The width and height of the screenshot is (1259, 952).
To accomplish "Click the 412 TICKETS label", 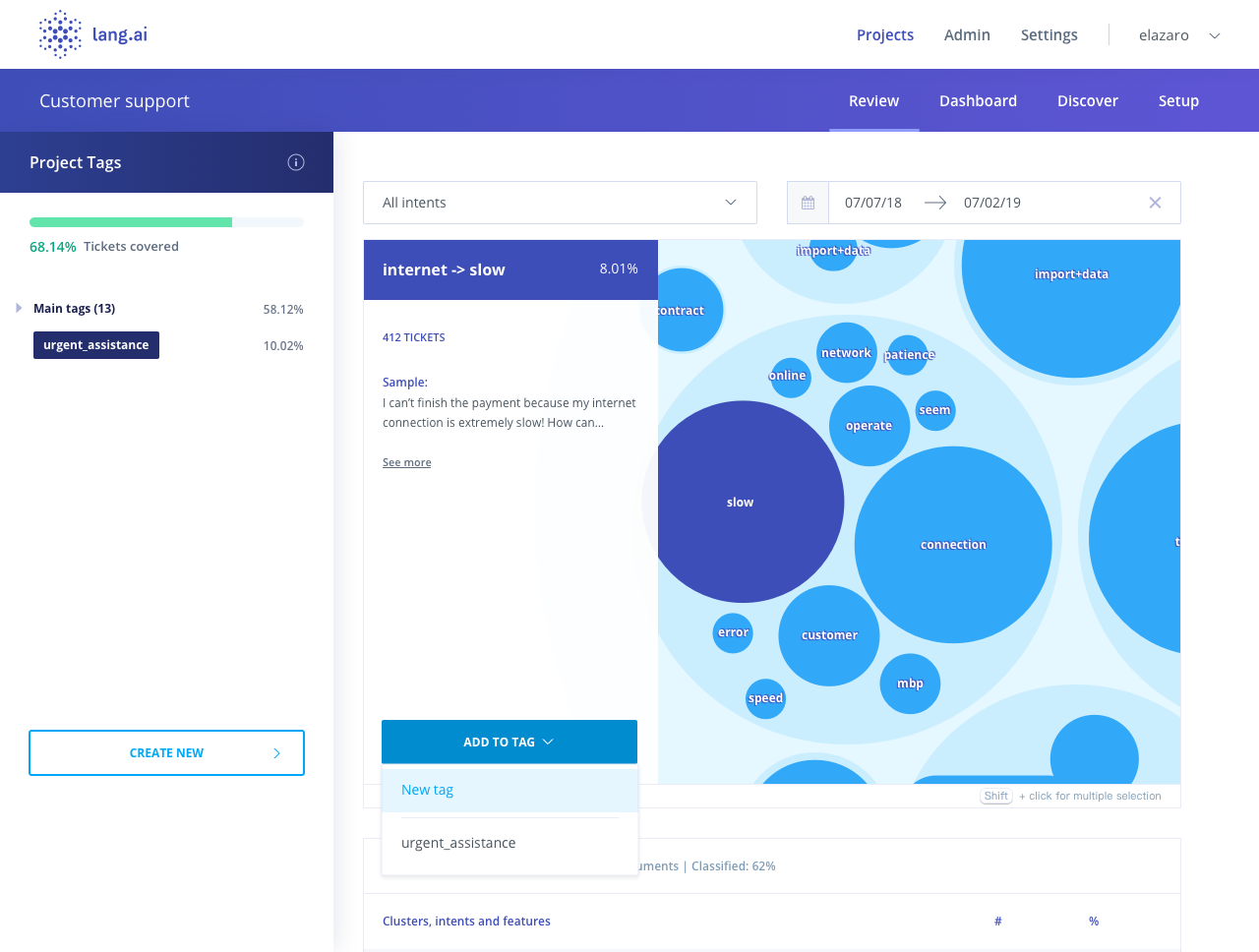I will coord(413,337).
